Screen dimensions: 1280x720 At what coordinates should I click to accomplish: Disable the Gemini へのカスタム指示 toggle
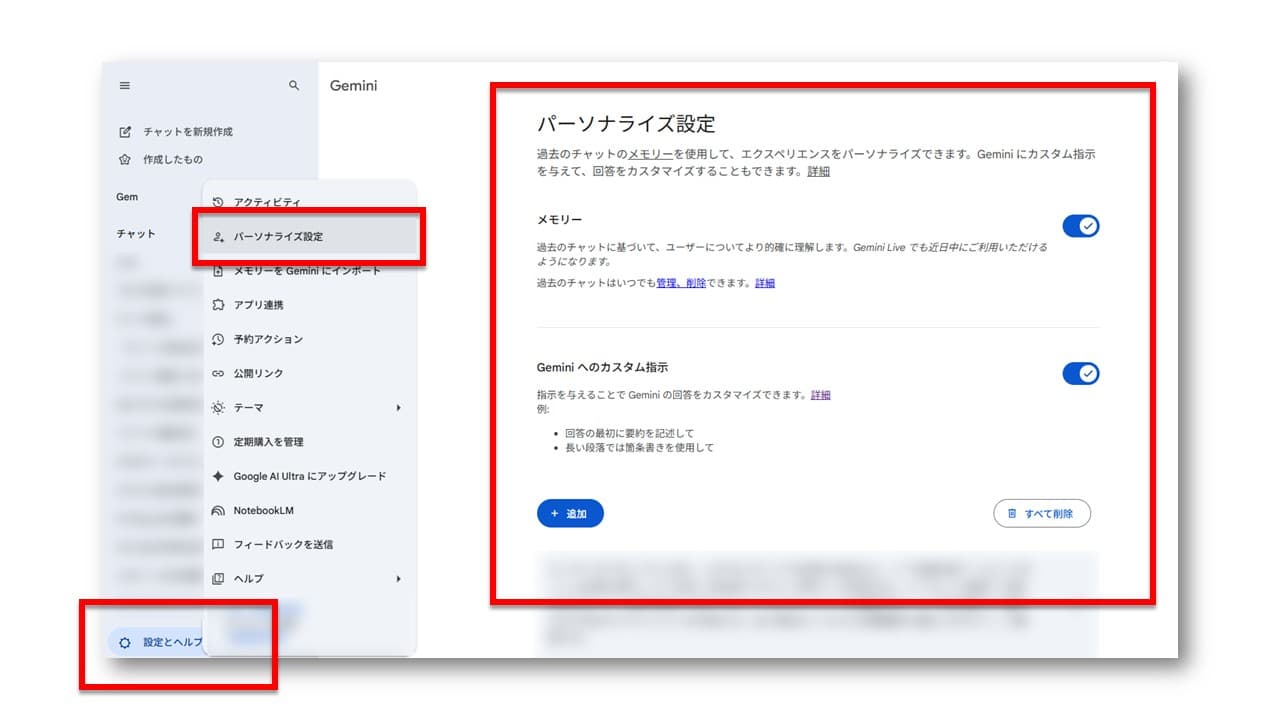[x=1081, y=373]
